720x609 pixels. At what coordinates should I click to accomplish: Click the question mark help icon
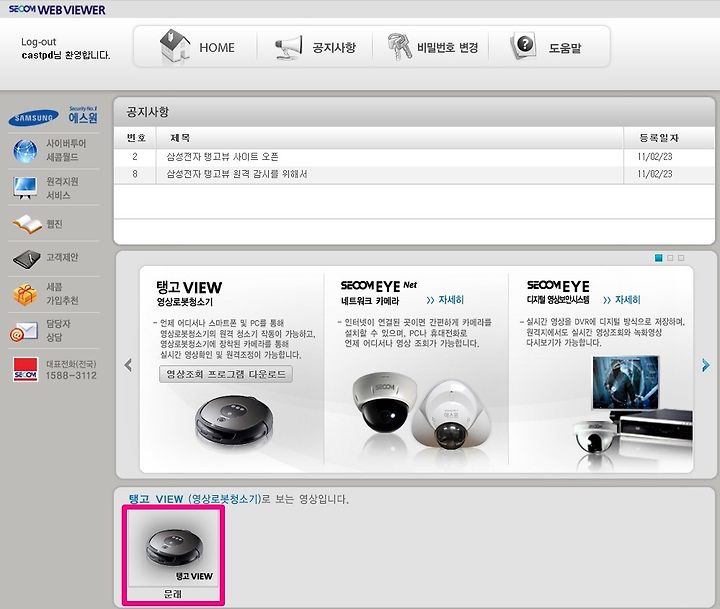tap(524, 46)
